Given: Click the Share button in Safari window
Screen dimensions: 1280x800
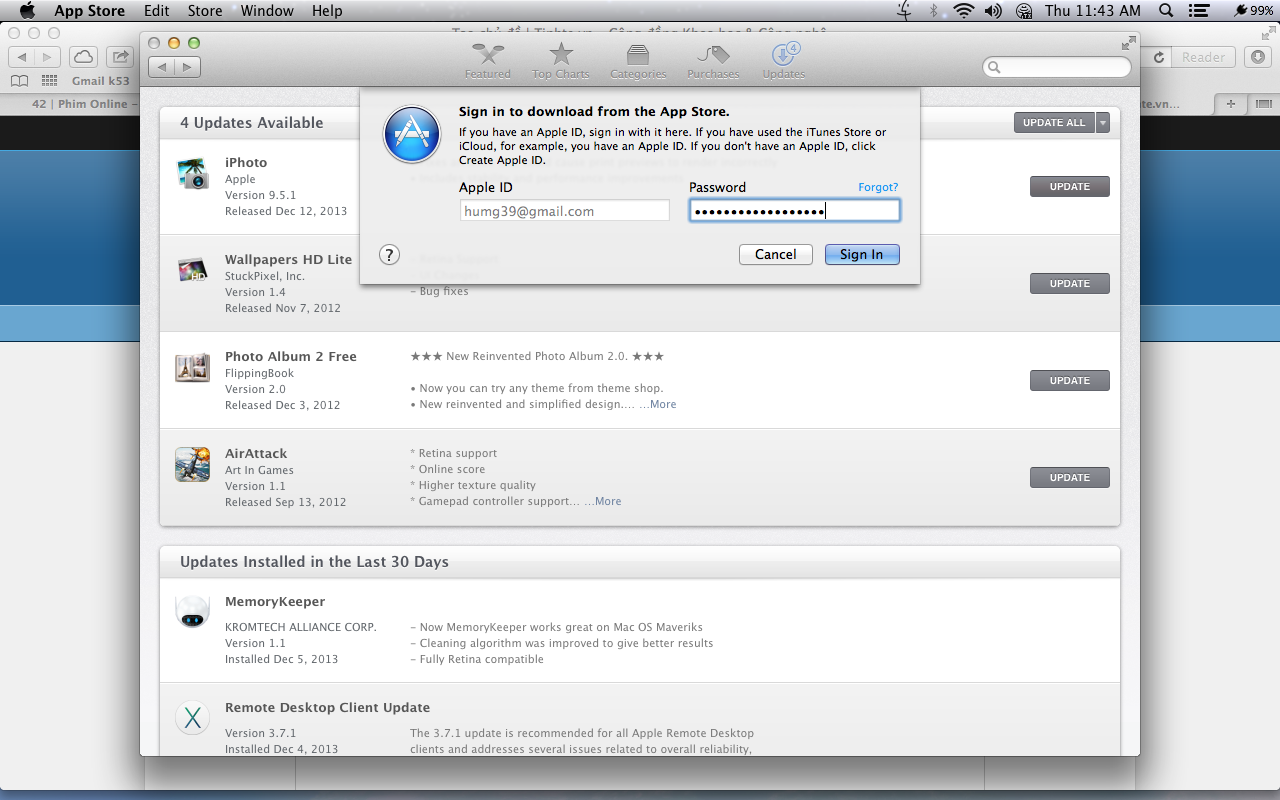Looking at the screenshot, I should coord(120,57).
